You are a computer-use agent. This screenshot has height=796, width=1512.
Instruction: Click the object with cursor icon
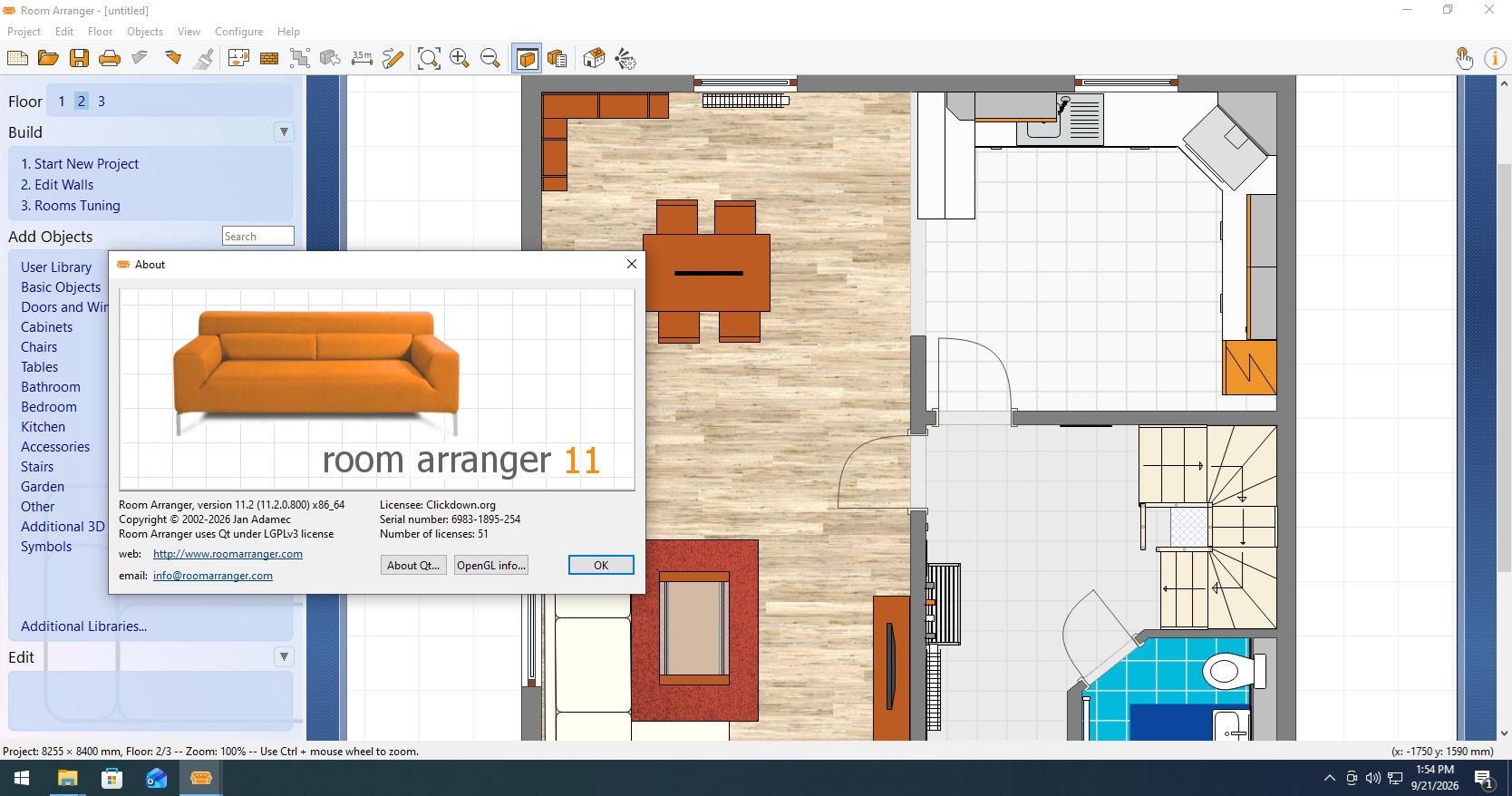(x=331, y=59)
